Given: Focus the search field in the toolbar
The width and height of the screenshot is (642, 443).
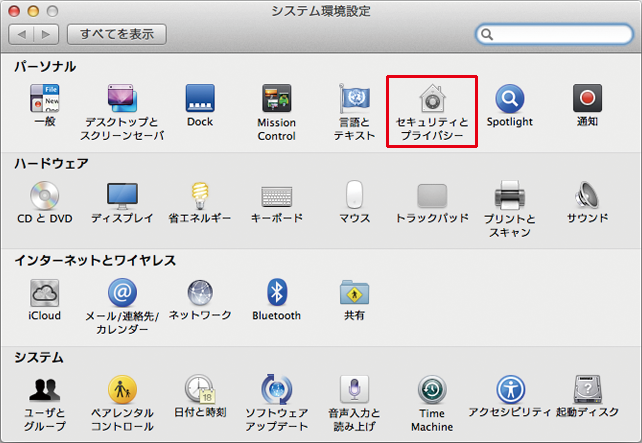Looking at the screenshot, I should click(x=554, y=34).
